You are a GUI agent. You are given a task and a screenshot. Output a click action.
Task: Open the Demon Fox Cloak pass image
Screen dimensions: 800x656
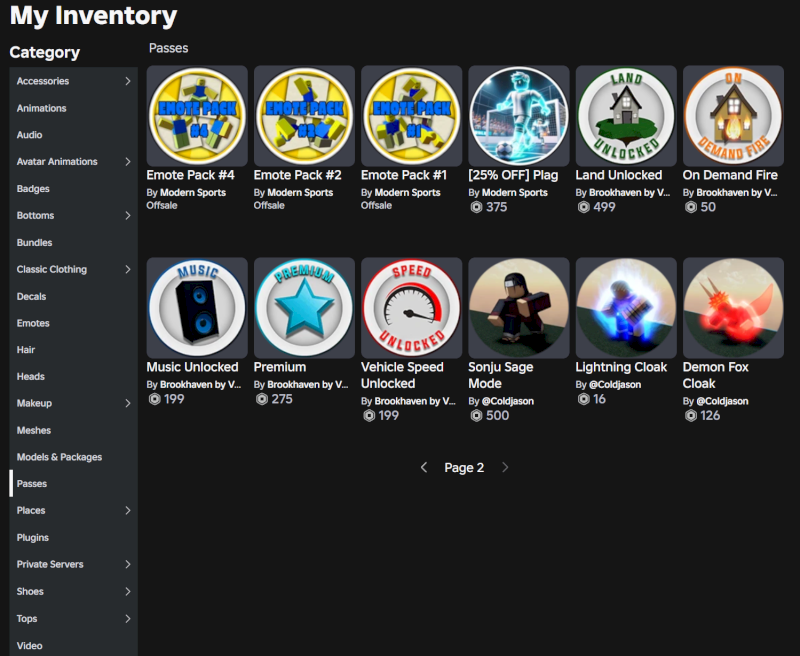(733, 308)
